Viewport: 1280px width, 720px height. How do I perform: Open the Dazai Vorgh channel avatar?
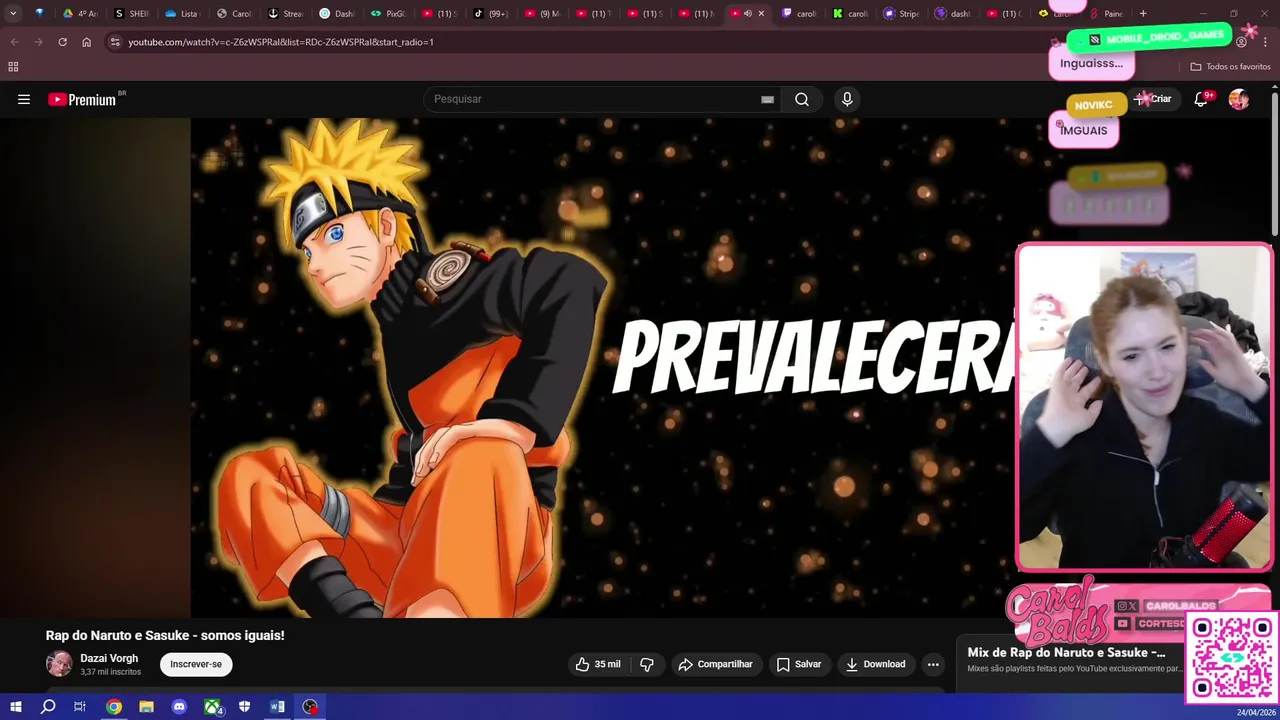[59, 664]
